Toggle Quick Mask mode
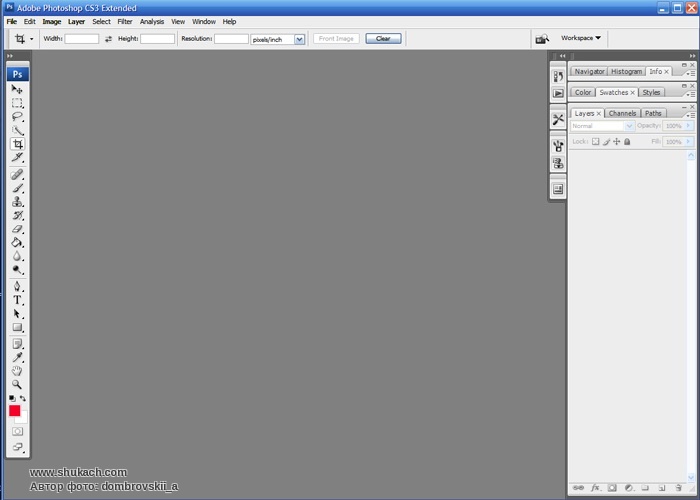 coord(17,431)
